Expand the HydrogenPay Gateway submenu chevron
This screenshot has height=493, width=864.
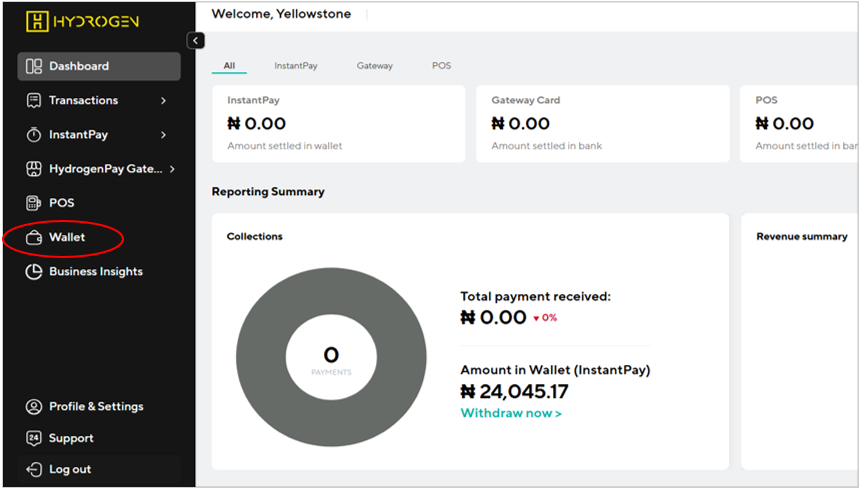172,169
